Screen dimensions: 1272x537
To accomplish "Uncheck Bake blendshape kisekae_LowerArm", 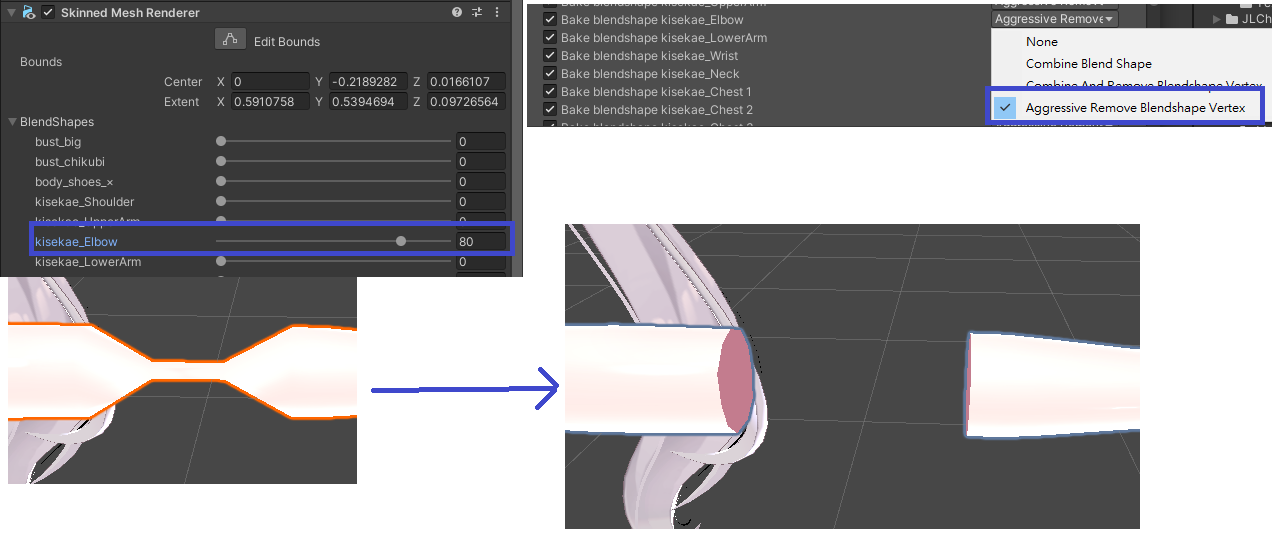I will 549,38.
